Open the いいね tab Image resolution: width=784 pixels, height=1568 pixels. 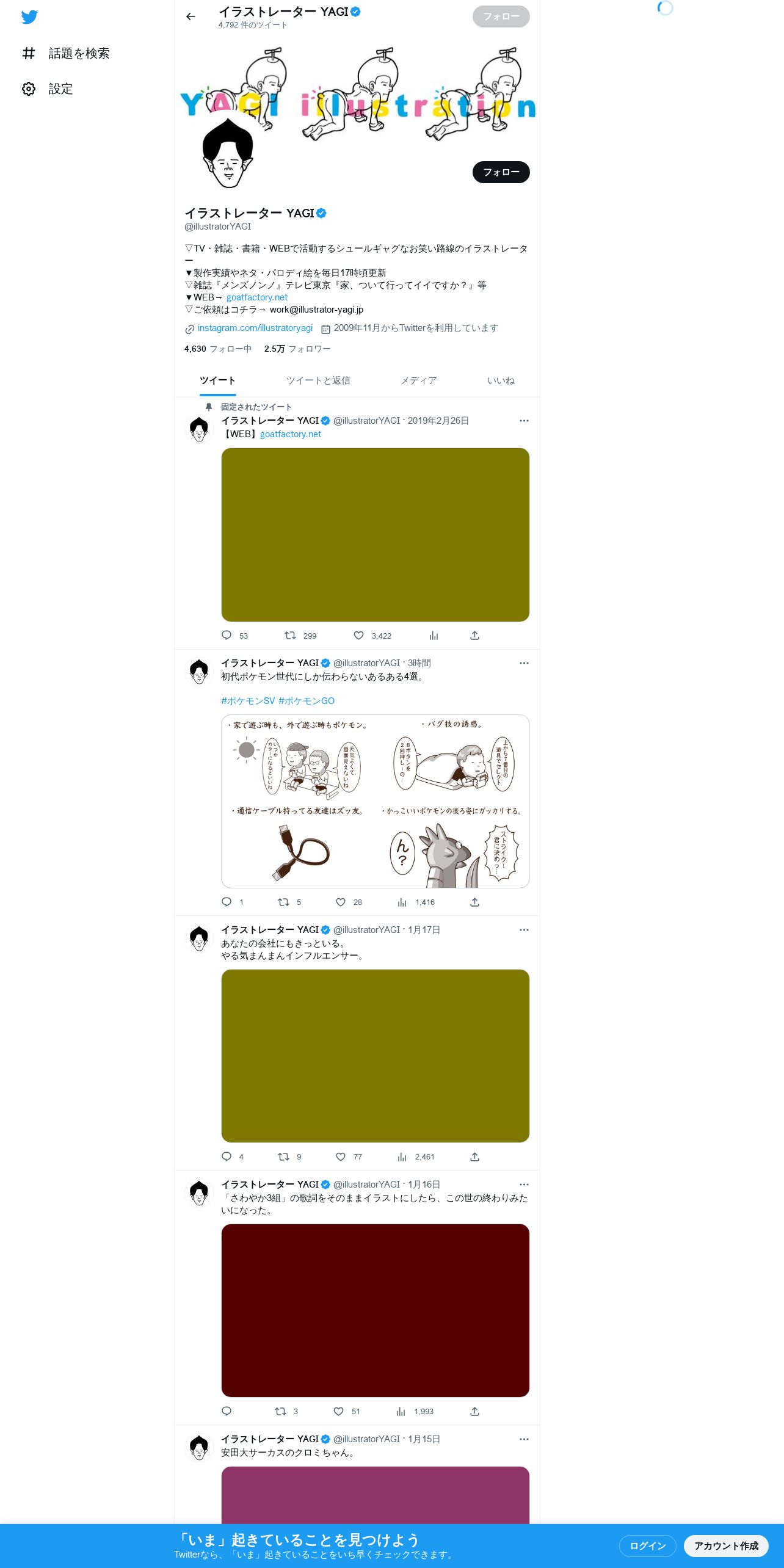[x=501, y=380]
